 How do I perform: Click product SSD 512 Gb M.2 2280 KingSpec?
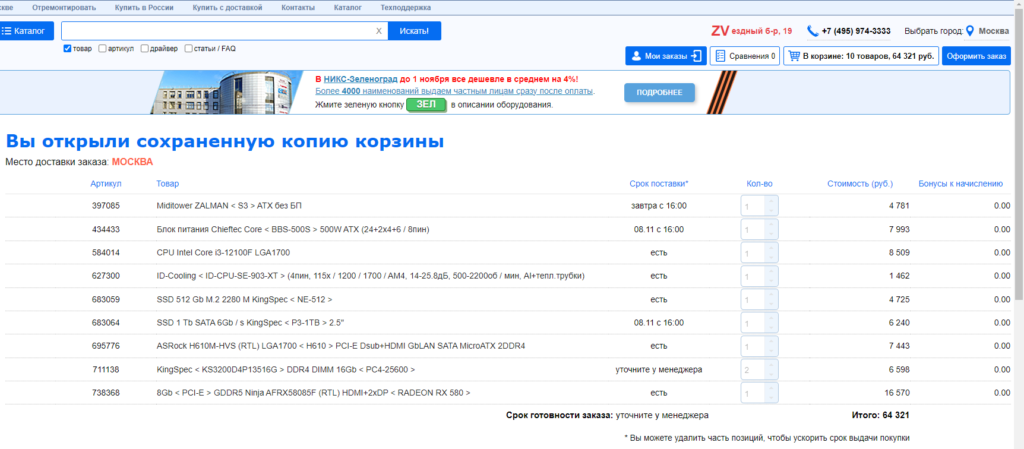[244, 300]
